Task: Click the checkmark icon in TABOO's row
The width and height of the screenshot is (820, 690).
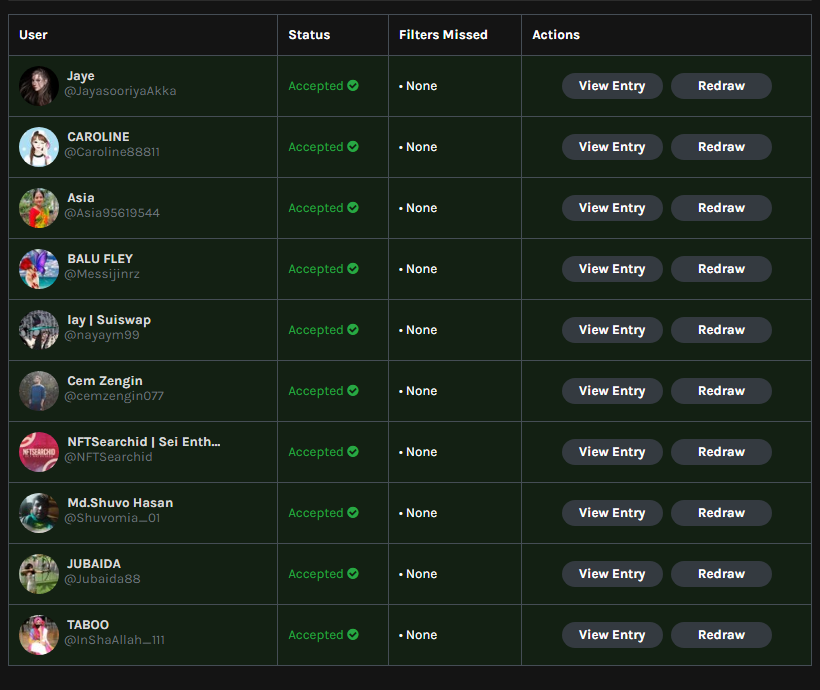Action: (353, 634)
